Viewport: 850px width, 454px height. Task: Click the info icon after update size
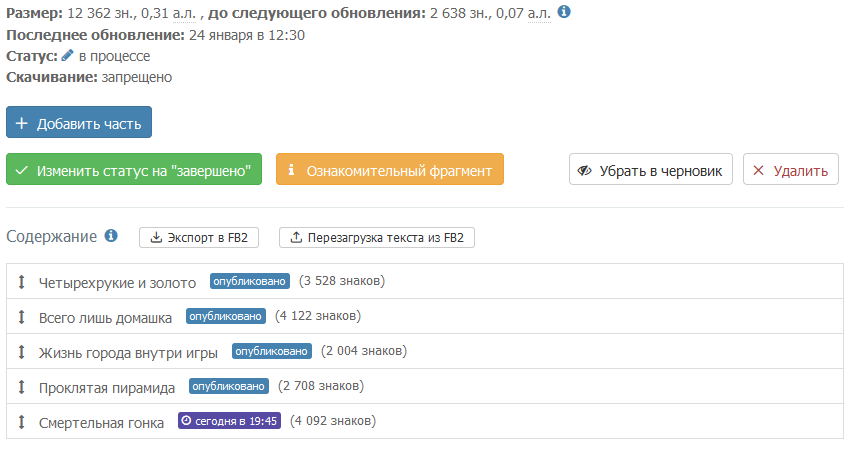coord(564,14)
